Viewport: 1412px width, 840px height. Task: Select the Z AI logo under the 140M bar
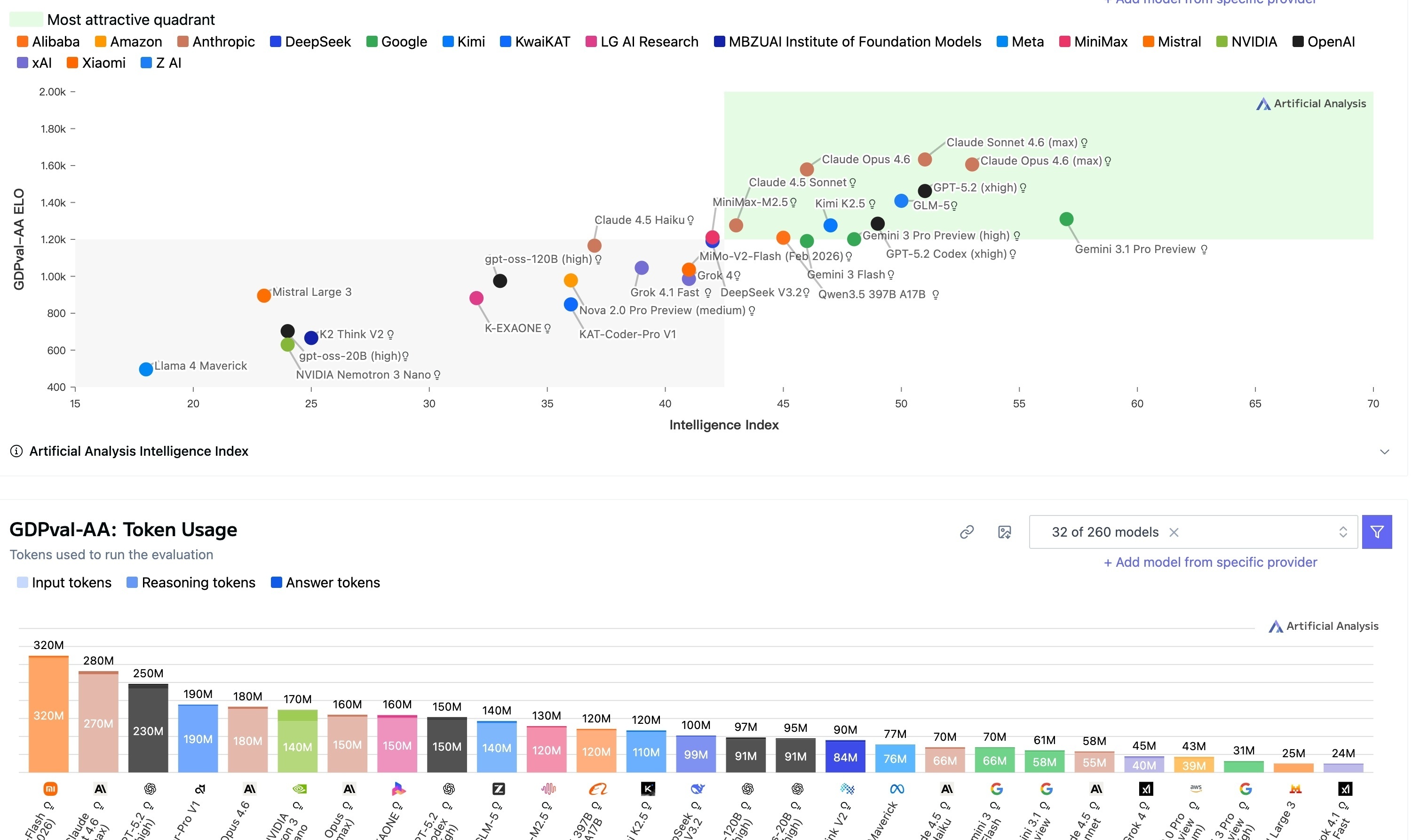pos(498,788)
